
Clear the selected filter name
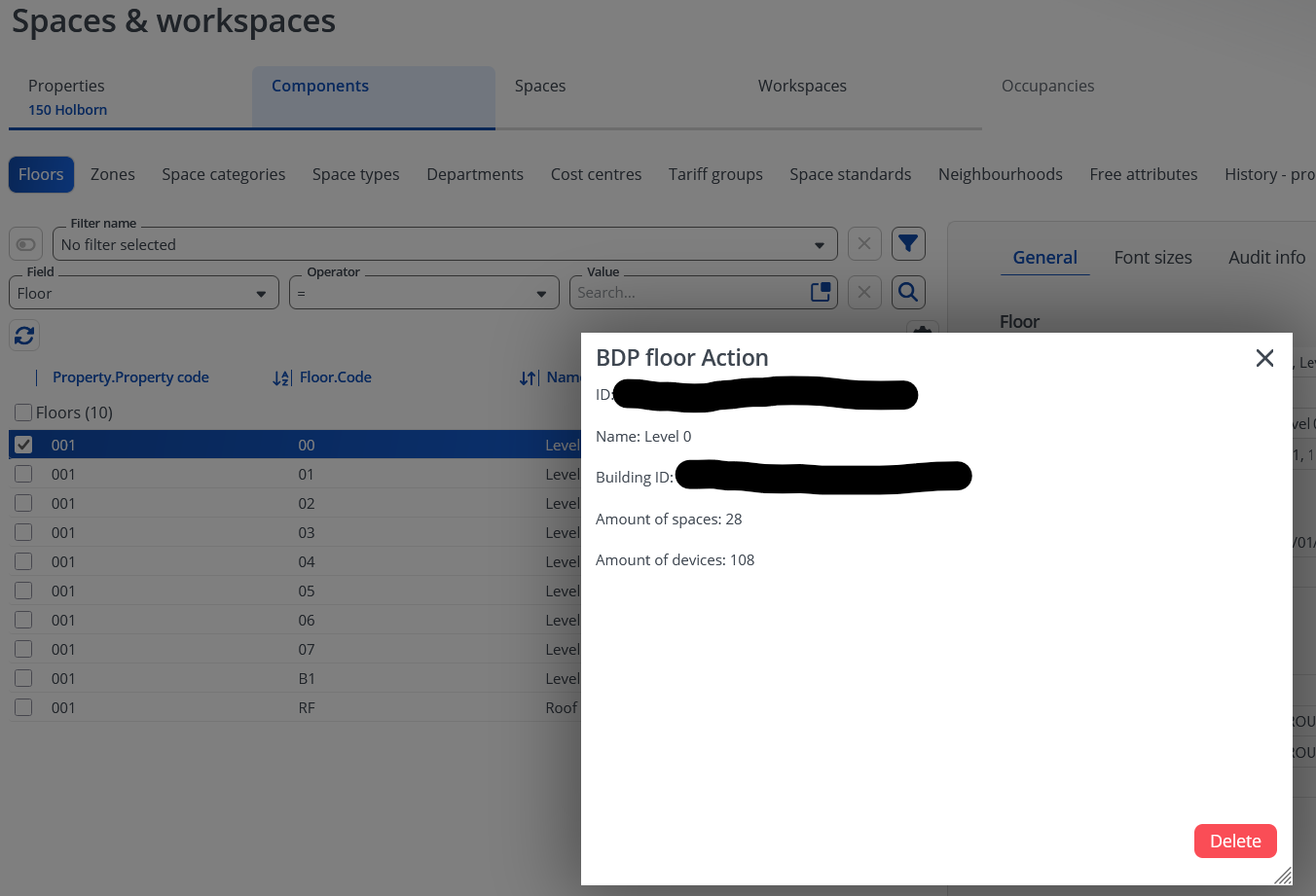click(864, 244)
